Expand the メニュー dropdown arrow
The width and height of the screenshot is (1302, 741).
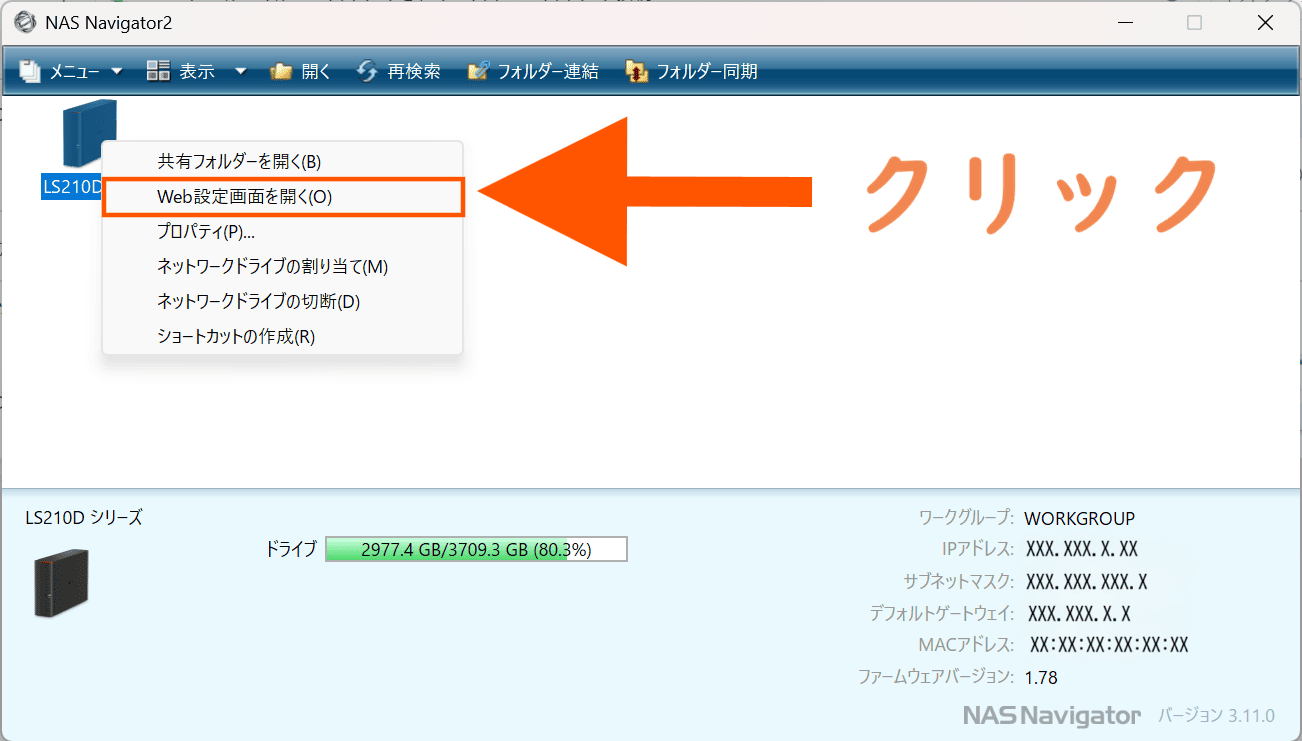coord(116,71)
